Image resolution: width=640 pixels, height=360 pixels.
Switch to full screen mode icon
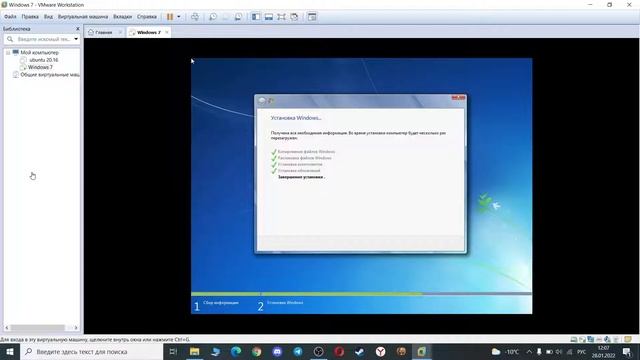[281, 17]
